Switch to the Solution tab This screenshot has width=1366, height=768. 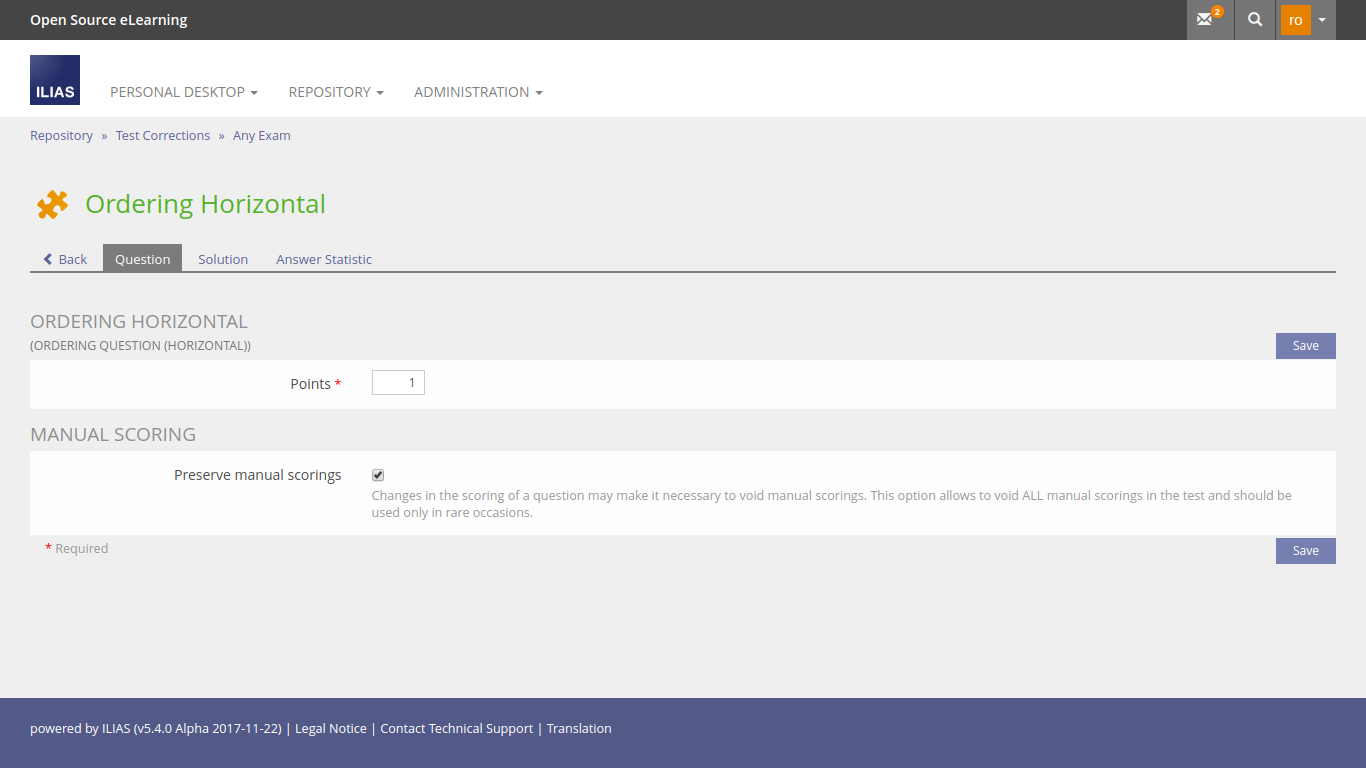pos(223,259)
